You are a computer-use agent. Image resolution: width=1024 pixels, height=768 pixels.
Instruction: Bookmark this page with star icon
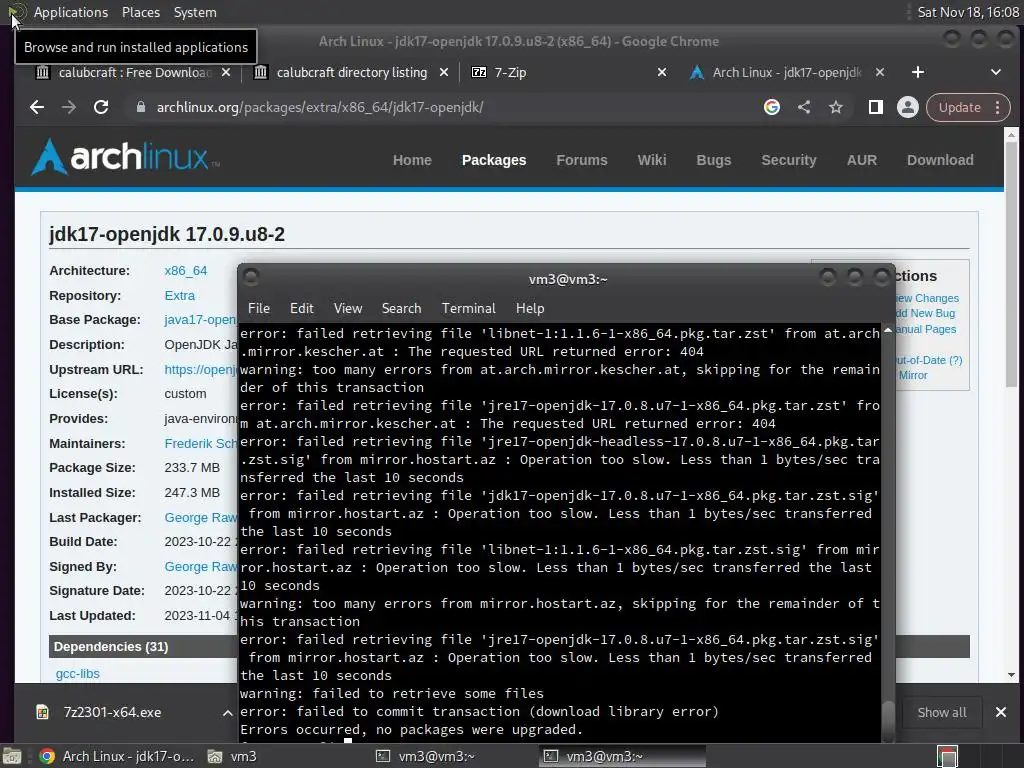[x=836, y=107]
